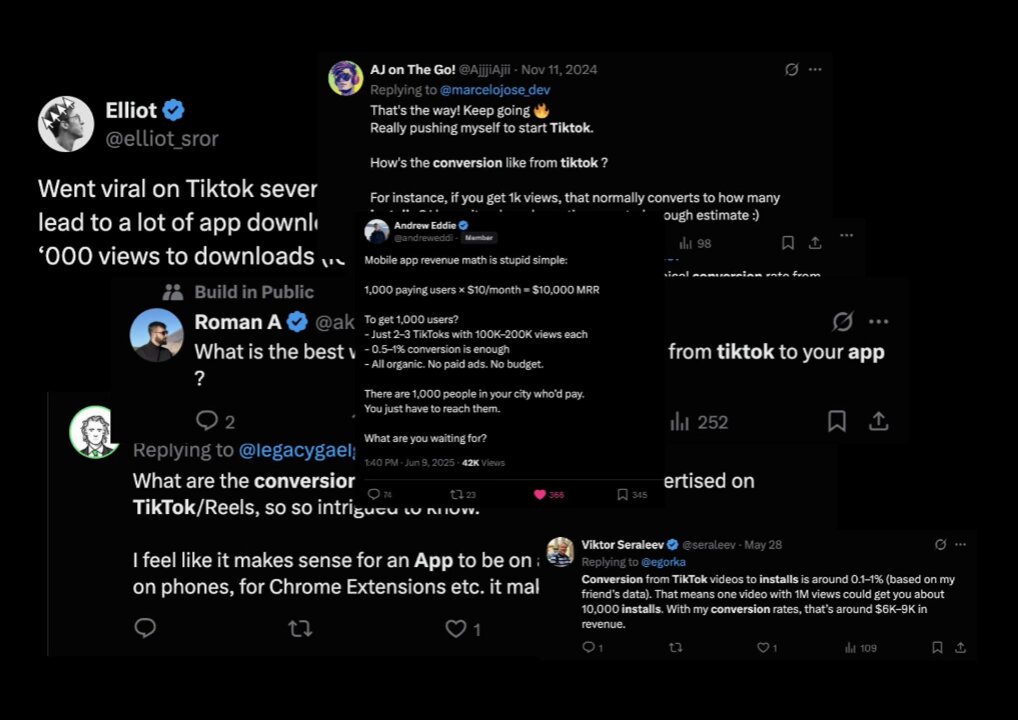
Task: Click Grok icon on AJ on The Go's tweet
Action: coord(791,69)
